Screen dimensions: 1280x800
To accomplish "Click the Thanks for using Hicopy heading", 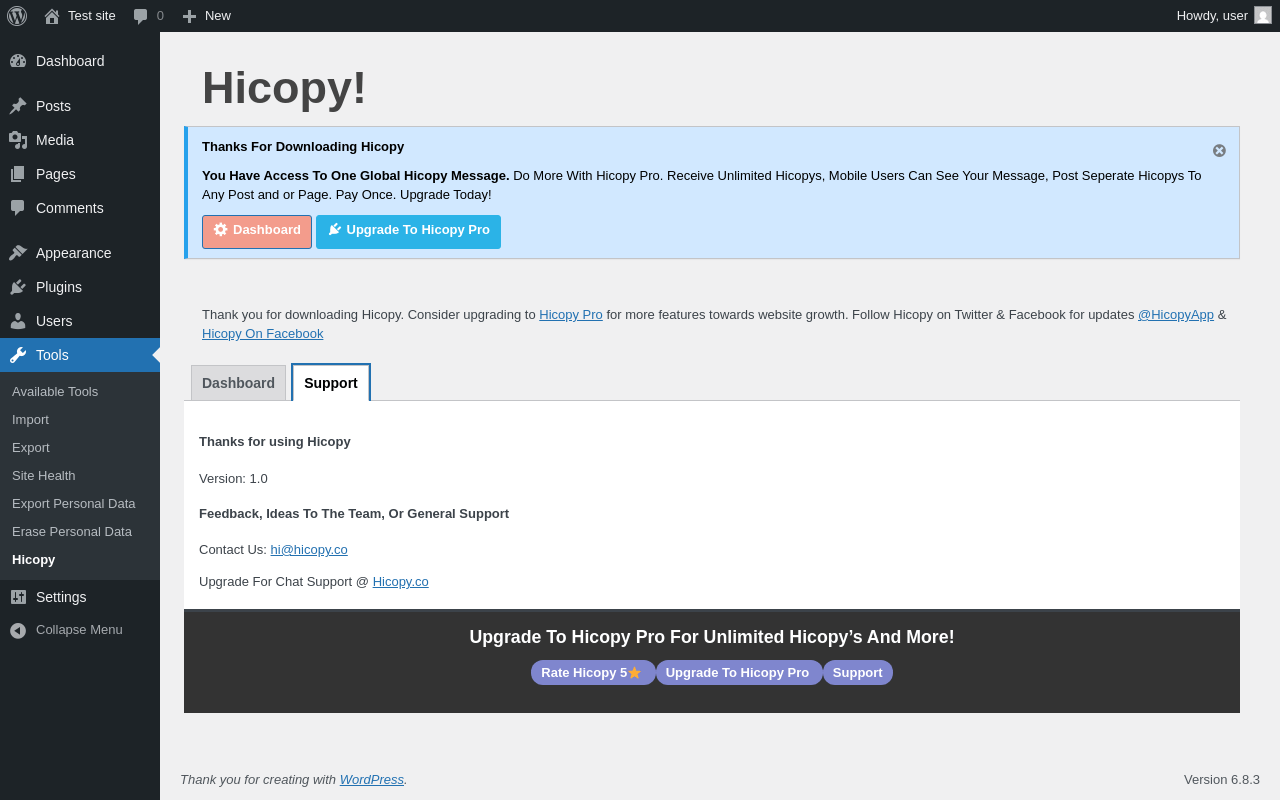I will pos(275,441).
